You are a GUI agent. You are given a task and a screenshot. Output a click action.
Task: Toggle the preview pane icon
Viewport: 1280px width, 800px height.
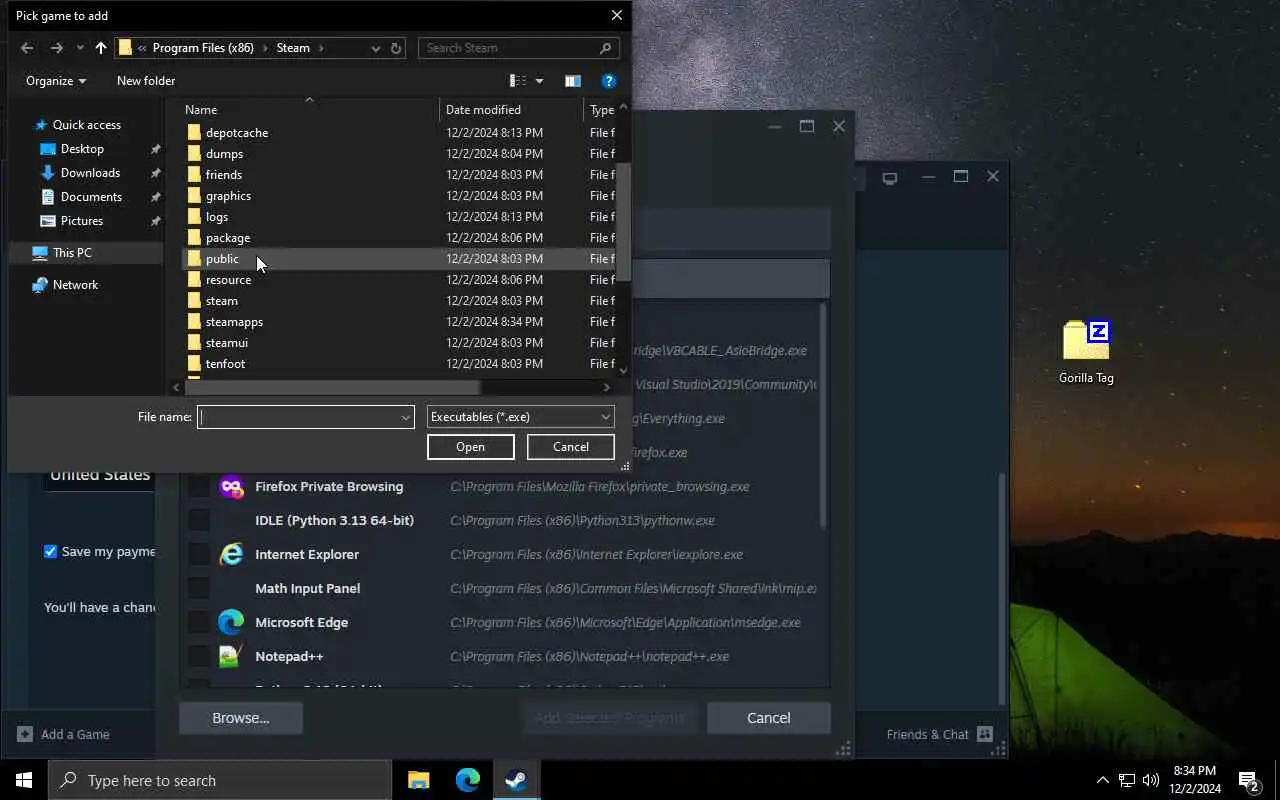[573, 81]
